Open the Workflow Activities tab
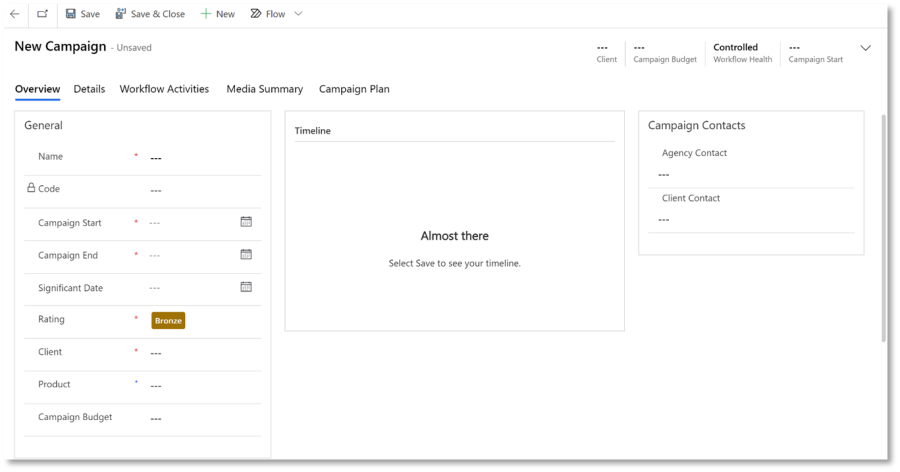Viewport: 900px width, 472px height. [x=164, y=89]
